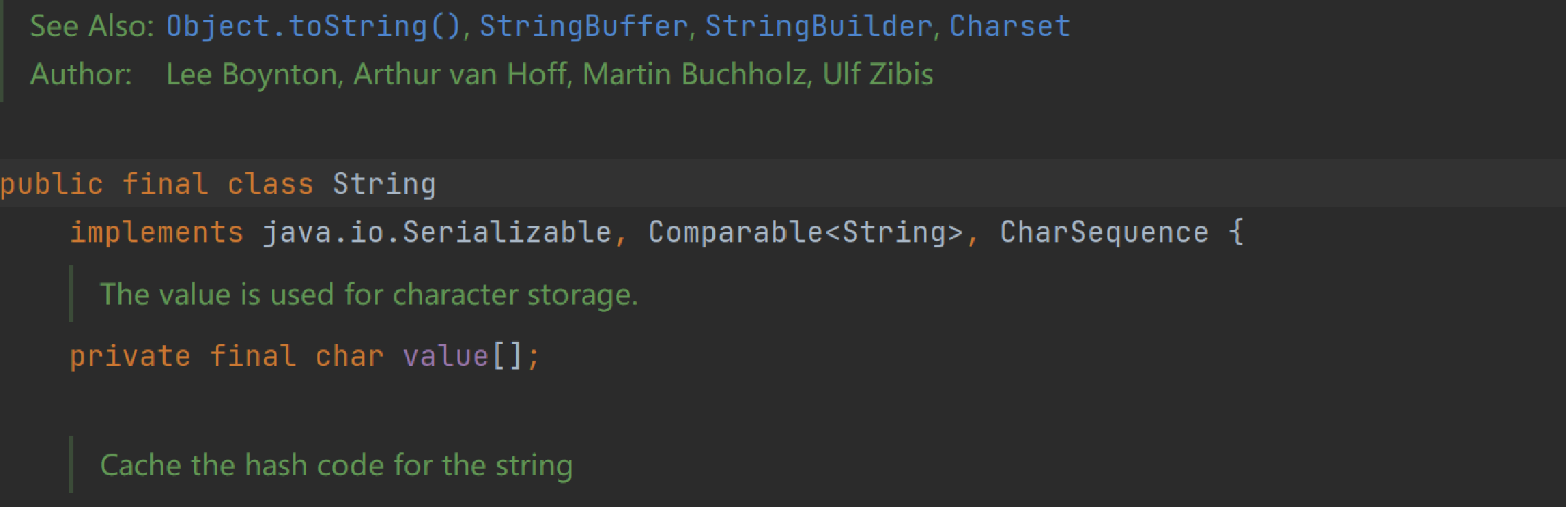Click java.io.Serializable in the implements clause
1568x509 pixels.
[x=437, y=233]
